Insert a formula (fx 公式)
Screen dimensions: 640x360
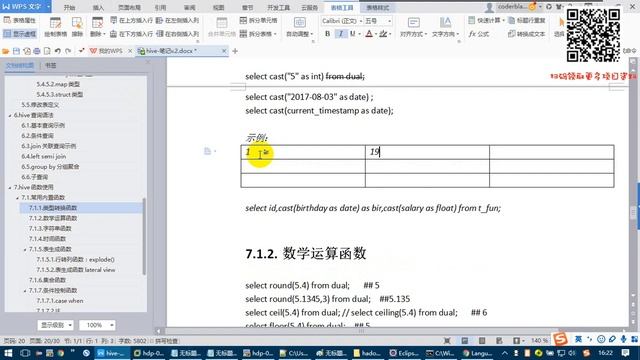[479, 34]
